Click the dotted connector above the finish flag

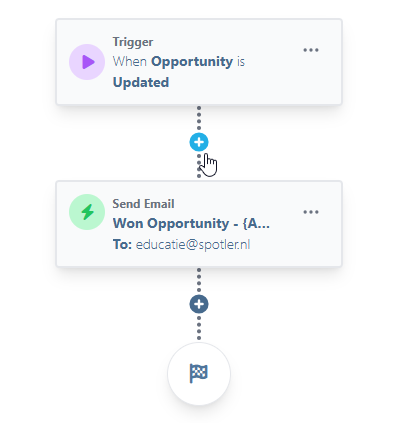tap(199, 328)
